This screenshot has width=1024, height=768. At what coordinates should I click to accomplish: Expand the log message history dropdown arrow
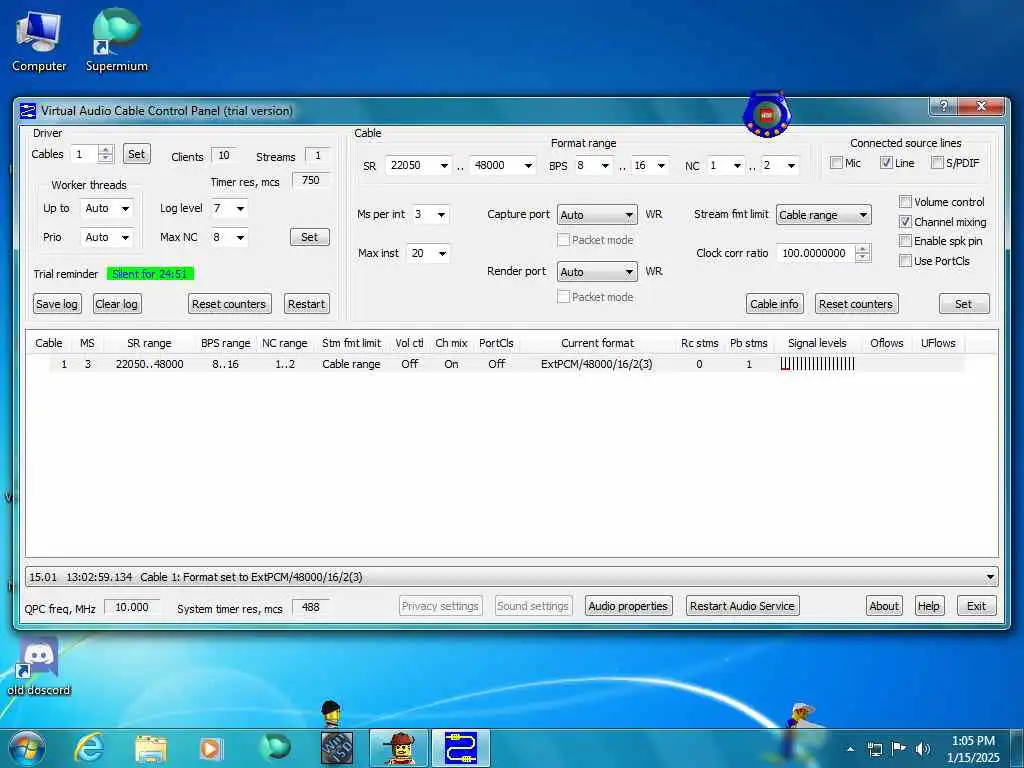click(990, 577)
